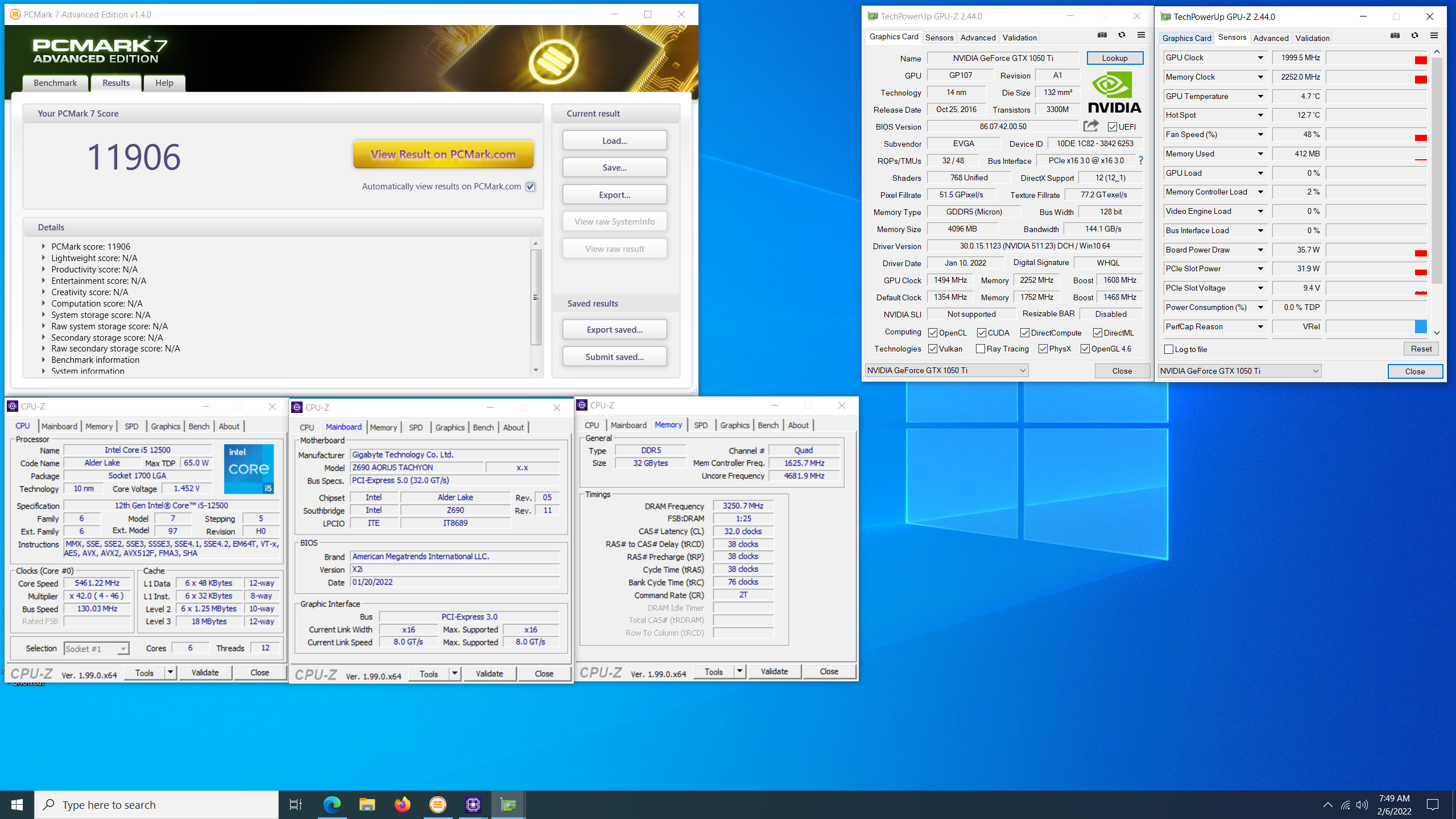Toggle the Ray Tracing checkbox
The width and height of the screenshot is (1456, 819).
pyautogui.click(x=981, y=349)
